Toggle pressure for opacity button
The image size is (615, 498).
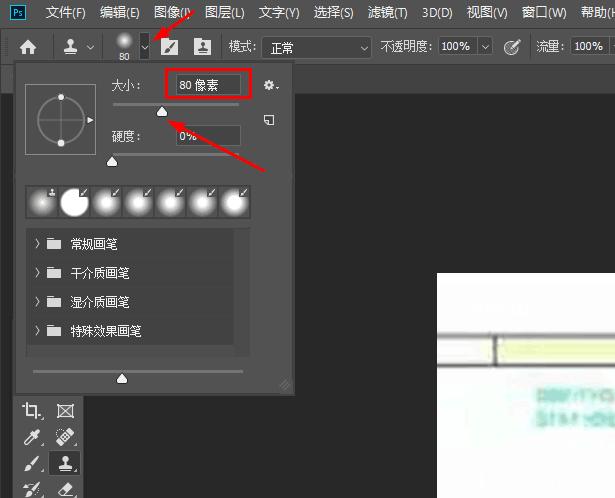point(513,47)
